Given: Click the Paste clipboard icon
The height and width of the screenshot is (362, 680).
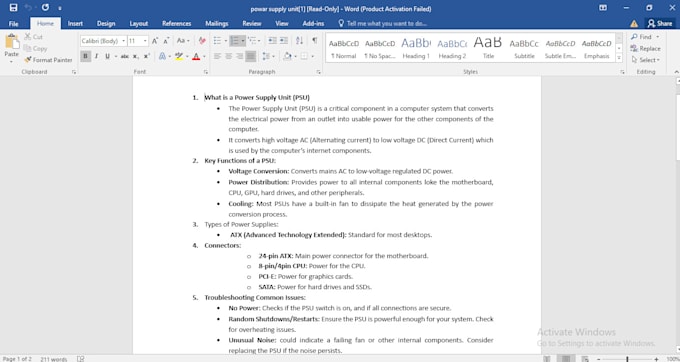Looking at the screenshot, I should pos(12,42).
